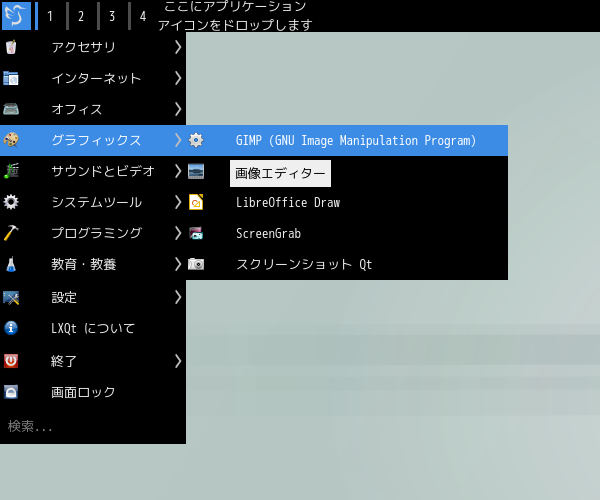
Task: Click the システムツール gear icon
Action: tap(11, 202)
